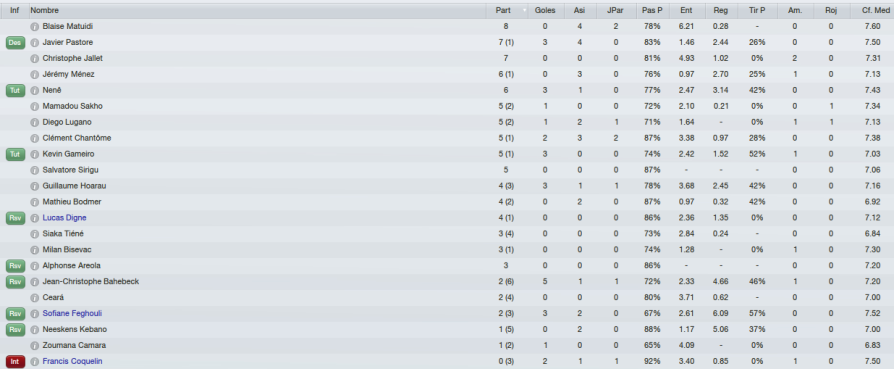Open the info icon next to Javier Pastore
Screen dimensions: 894x369
pyautogui.click(x=35, y=42)
